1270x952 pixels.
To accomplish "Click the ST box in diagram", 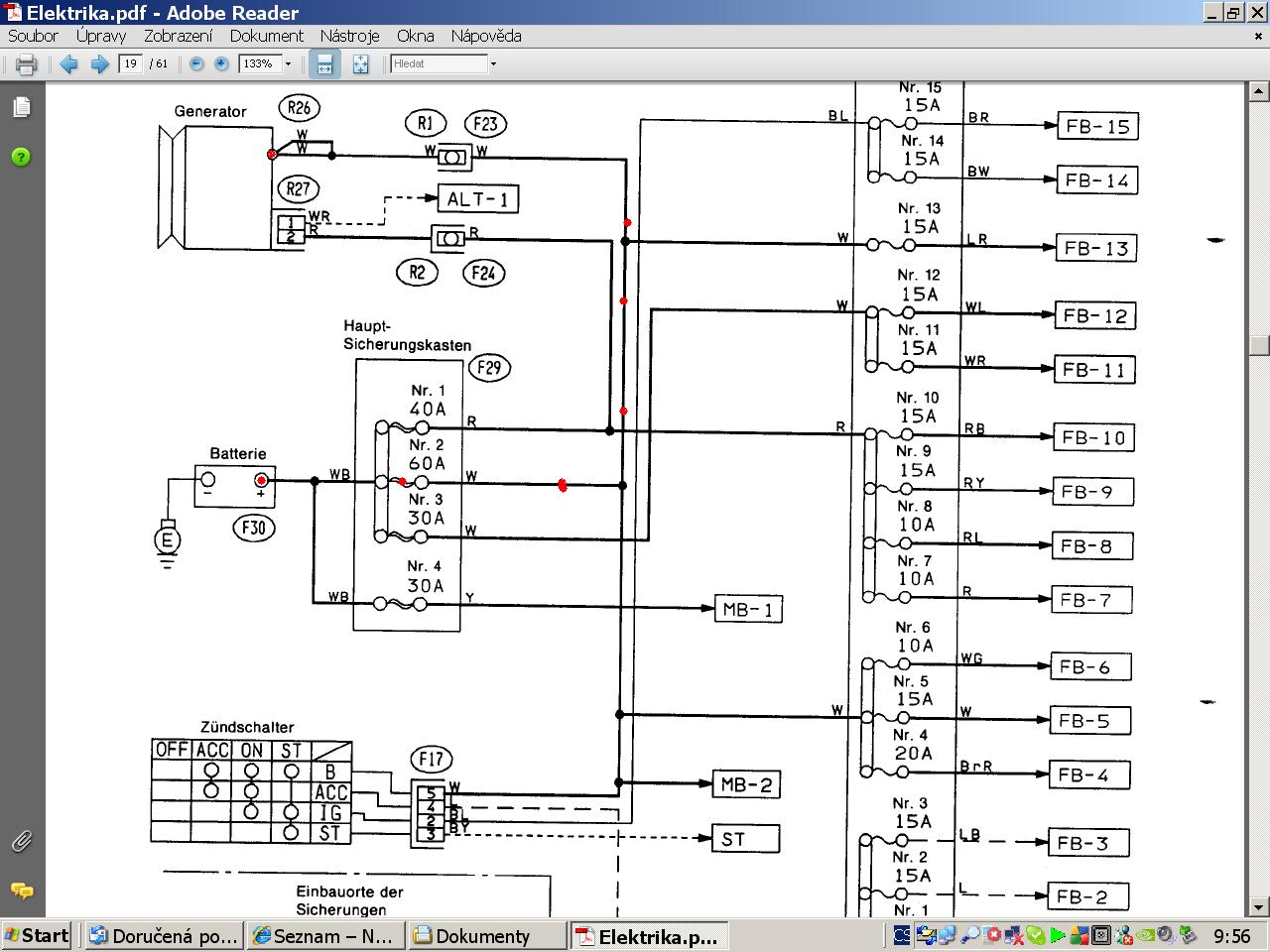I will click(x=746, y=839).
